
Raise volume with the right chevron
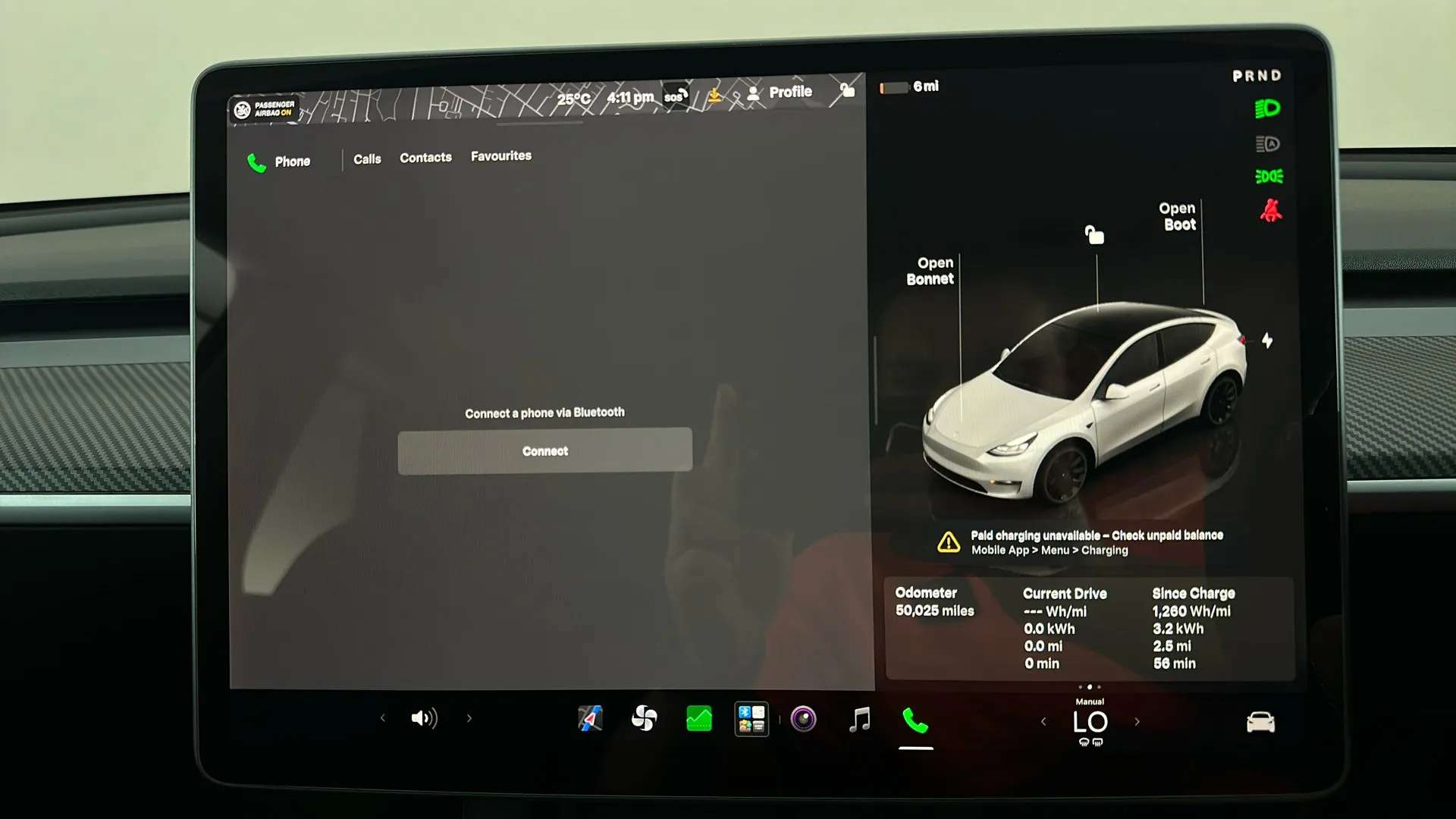469,718
